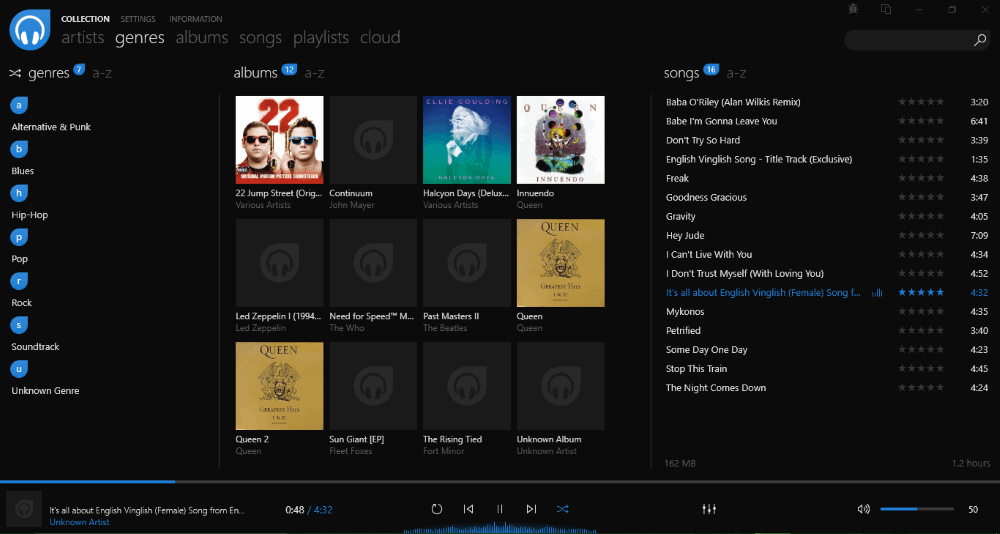Screen dimensions: 1000x534
Task: Rate Hey Jude using its stars
Action: [x=921, y=235]
